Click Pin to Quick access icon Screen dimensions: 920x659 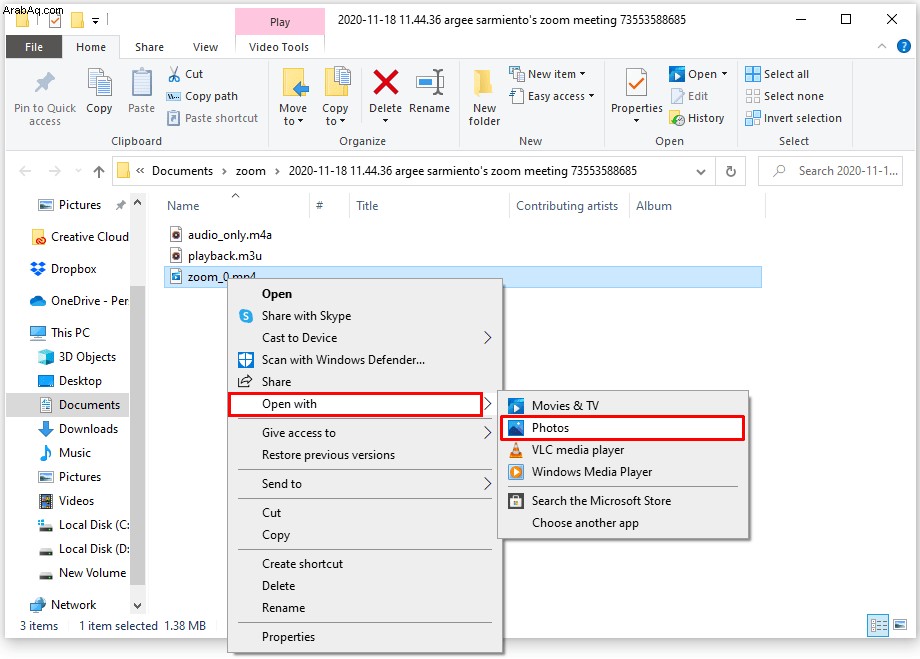click(45, 83)
